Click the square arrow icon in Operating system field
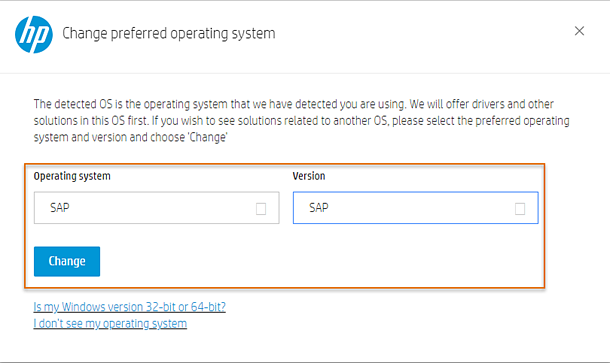 261,209
